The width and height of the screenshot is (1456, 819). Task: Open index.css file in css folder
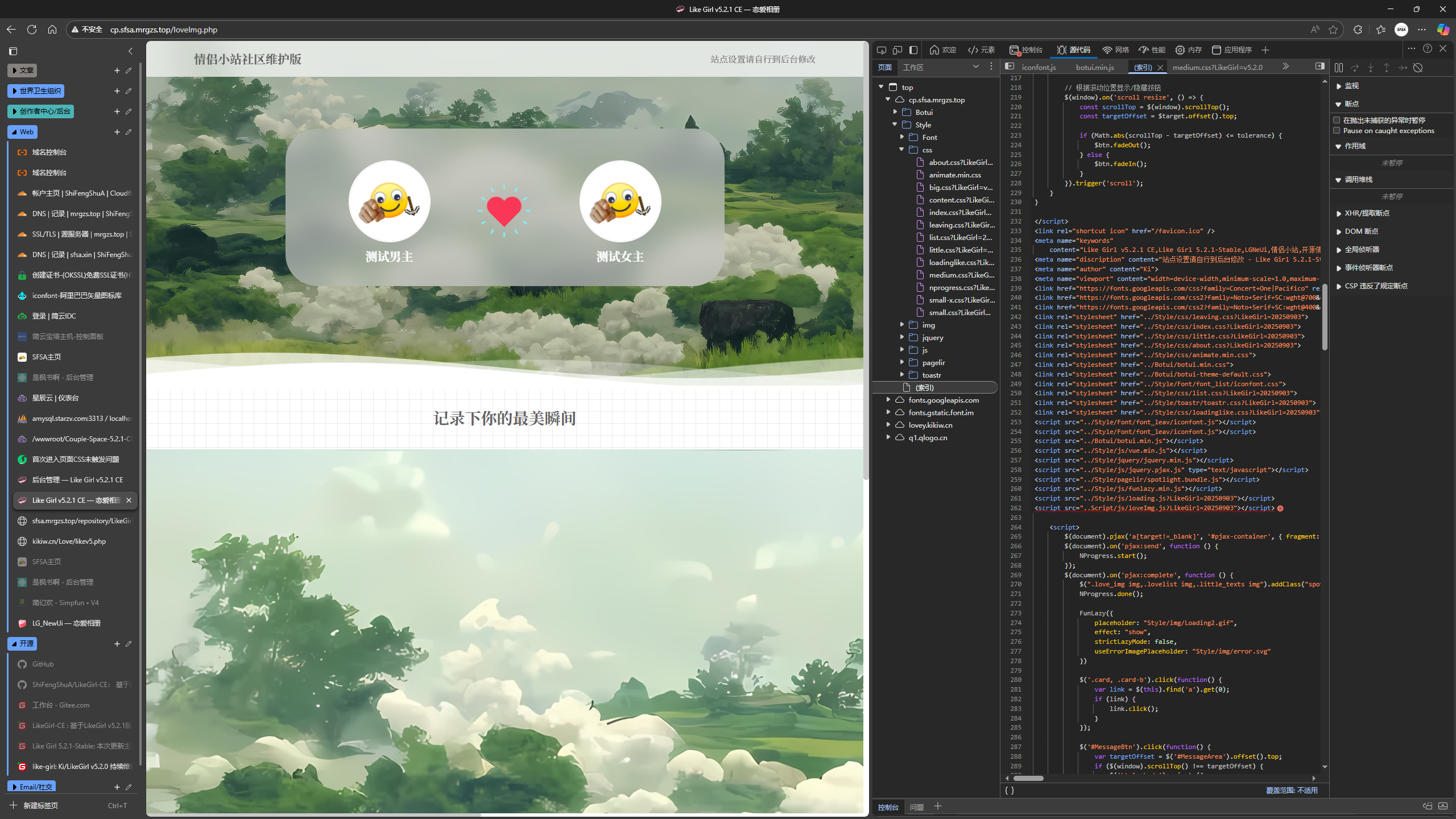pos(961,212)
